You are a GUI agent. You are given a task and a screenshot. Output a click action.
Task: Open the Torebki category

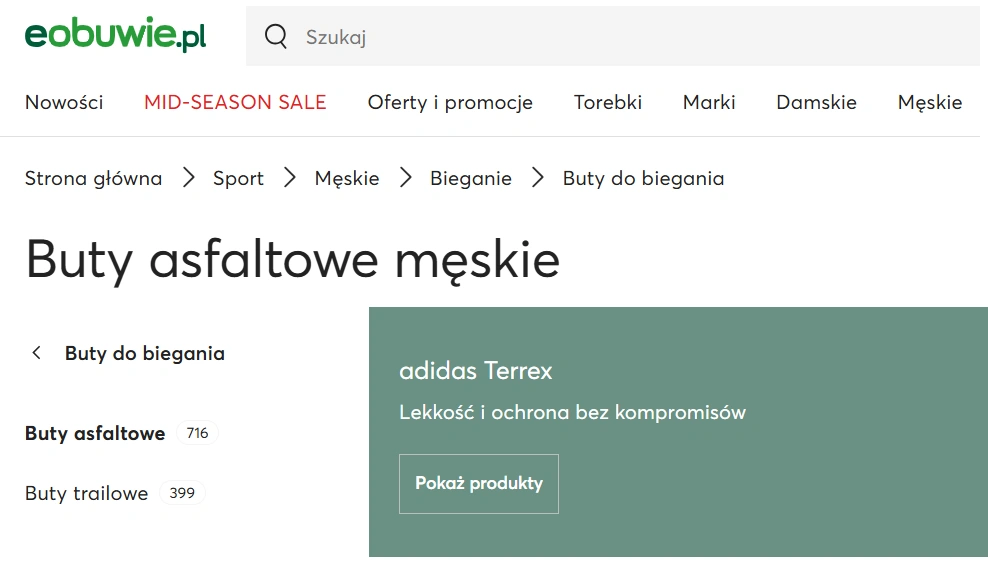tap(607, 102)
